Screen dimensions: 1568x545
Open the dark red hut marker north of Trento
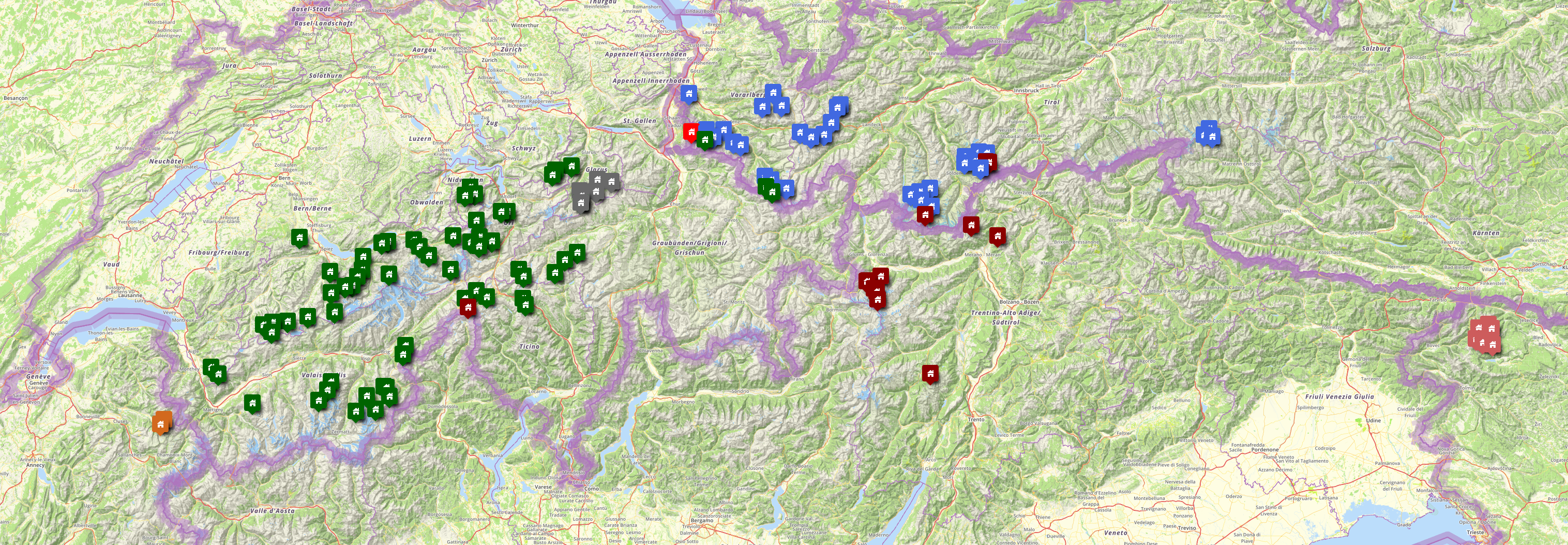click(x=929, y=373)
